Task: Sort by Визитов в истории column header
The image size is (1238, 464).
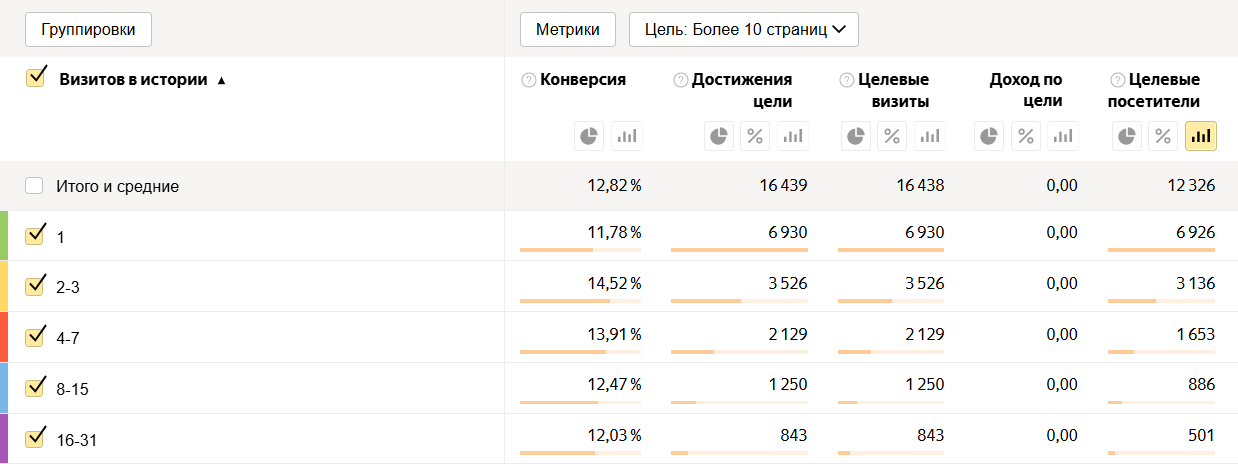Action: click(x=133, y=80)
